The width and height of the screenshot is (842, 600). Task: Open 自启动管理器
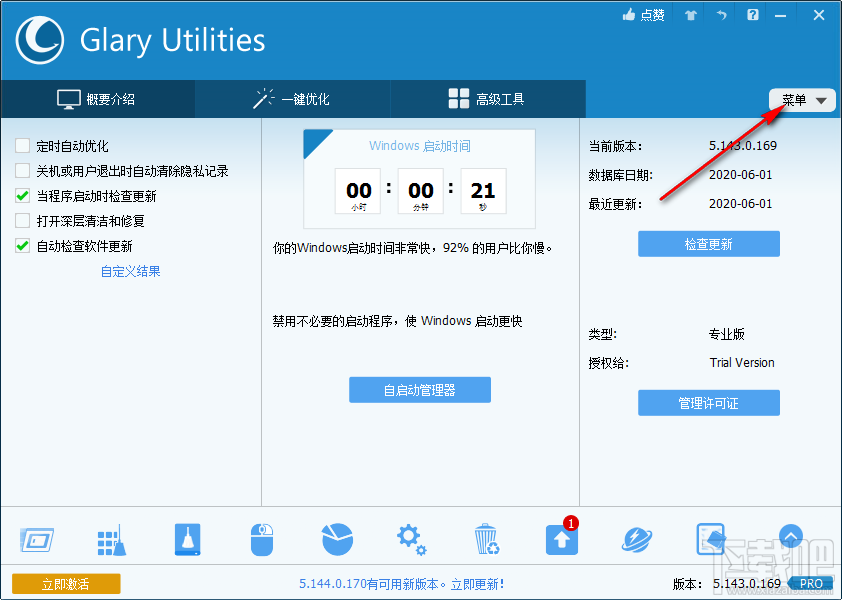pos(419,389)
